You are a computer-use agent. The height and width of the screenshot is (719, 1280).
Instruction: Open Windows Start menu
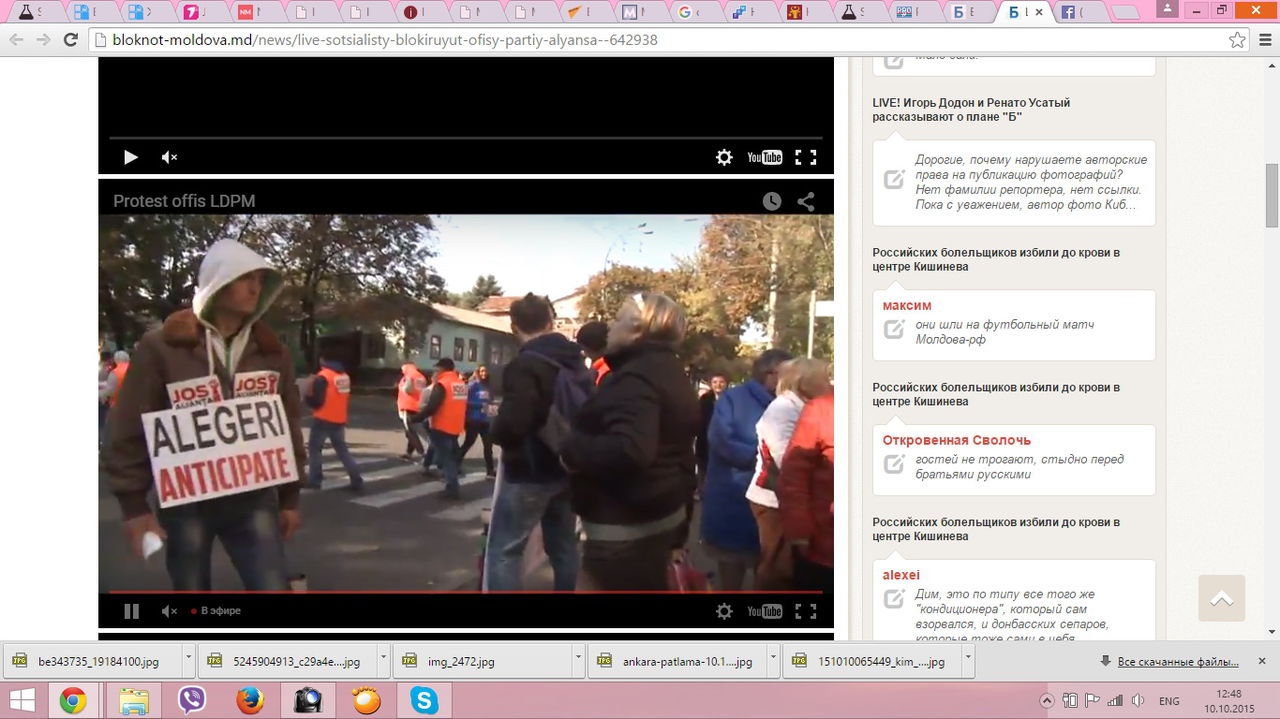(x=22, y=700)
